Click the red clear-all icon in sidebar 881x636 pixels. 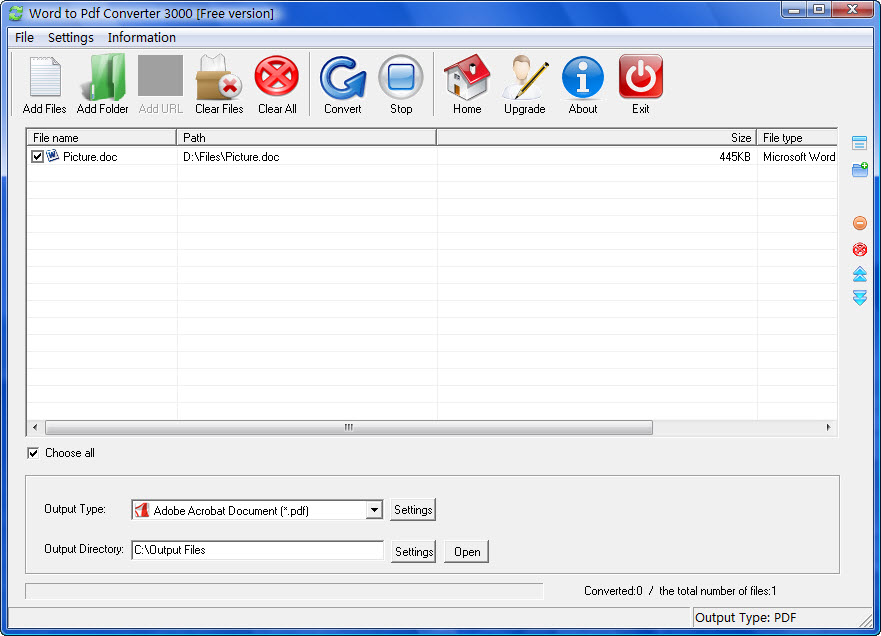[x=860, y=249]
